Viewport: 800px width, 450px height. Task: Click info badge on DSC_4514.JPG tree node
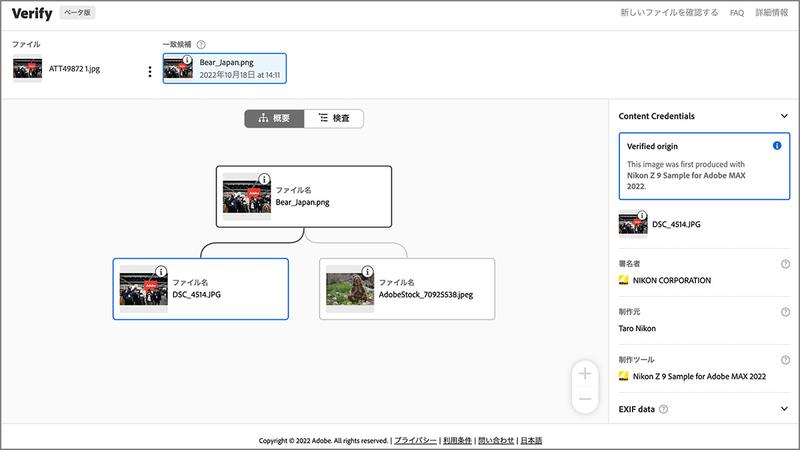tap(161, 271)
